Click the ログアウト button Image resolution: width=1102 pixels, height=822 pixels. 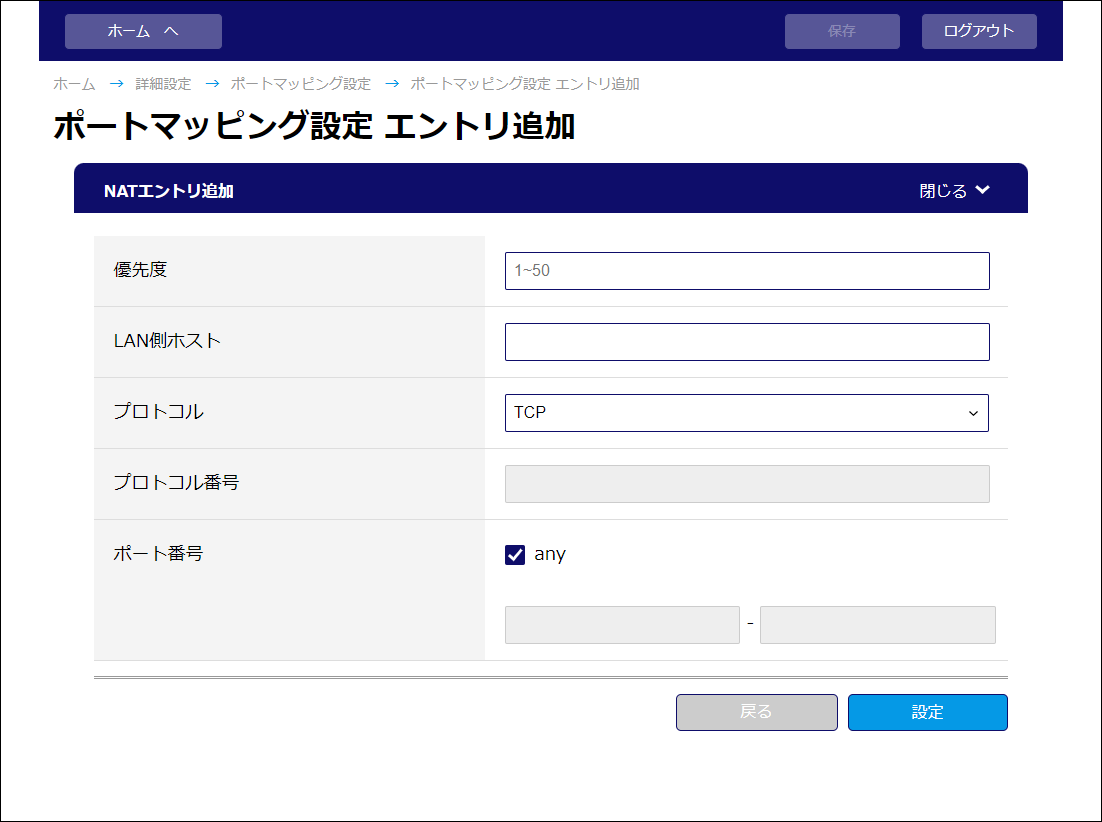(979, 31)
